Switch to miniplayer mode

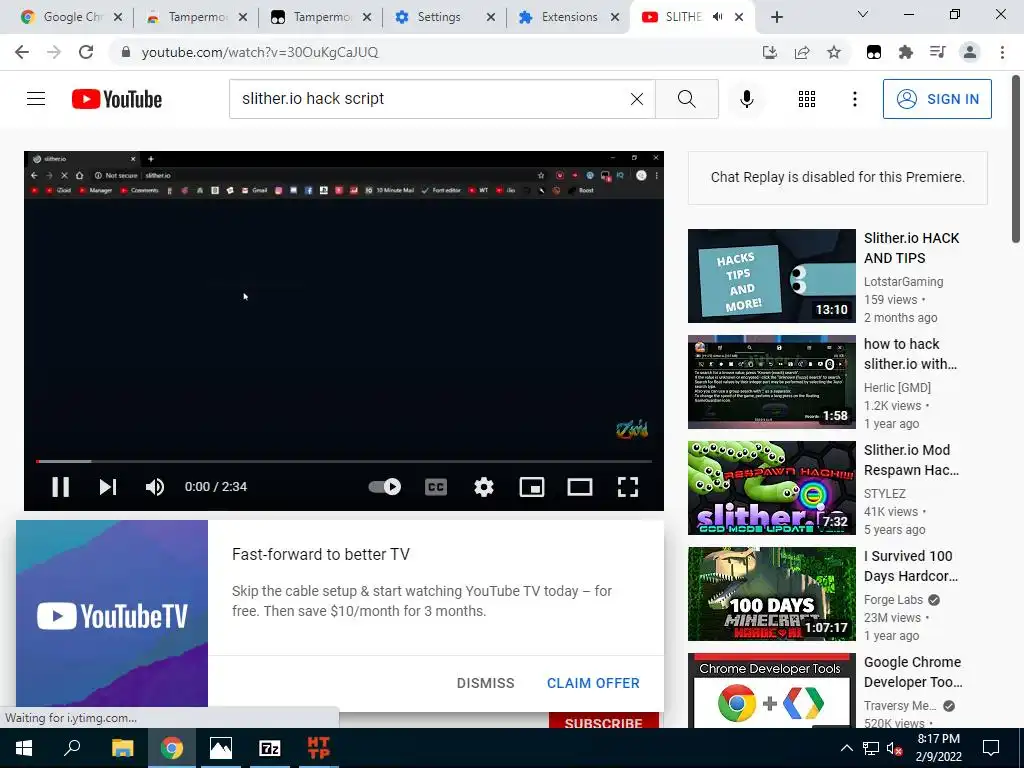coord(532,487)
